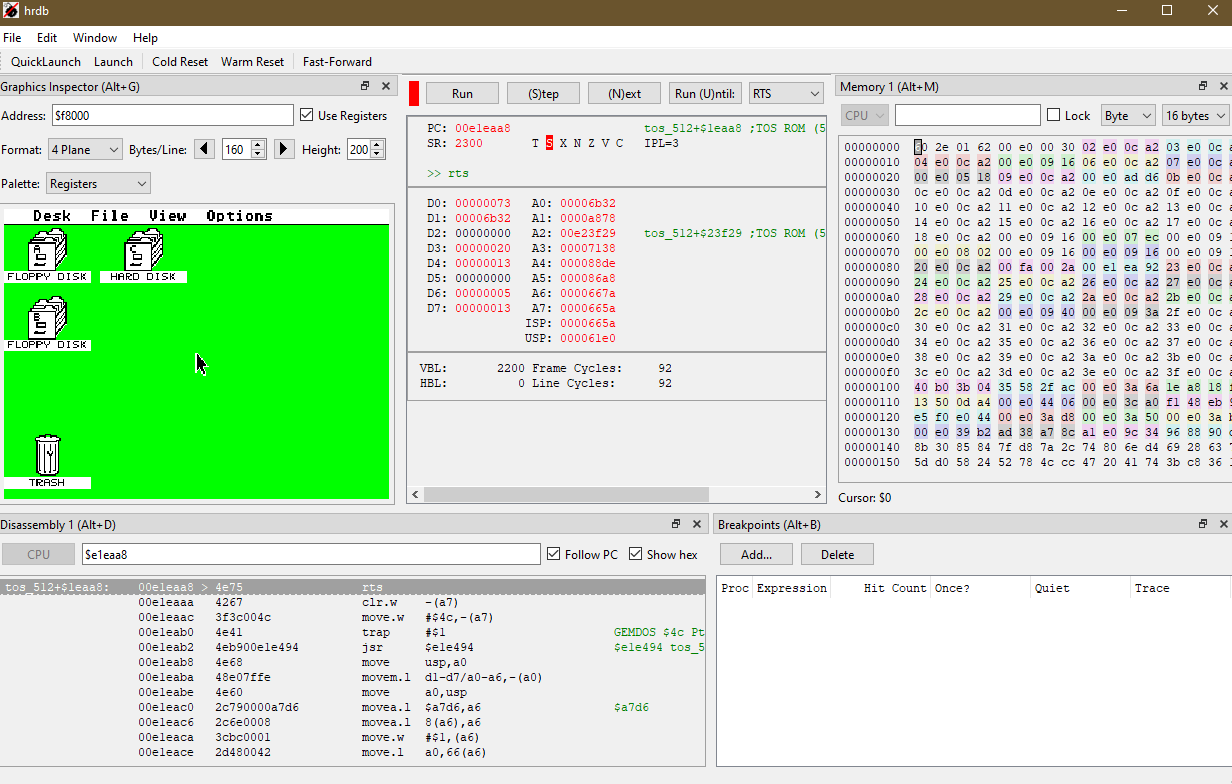Open the Window menu

[95, 38]
